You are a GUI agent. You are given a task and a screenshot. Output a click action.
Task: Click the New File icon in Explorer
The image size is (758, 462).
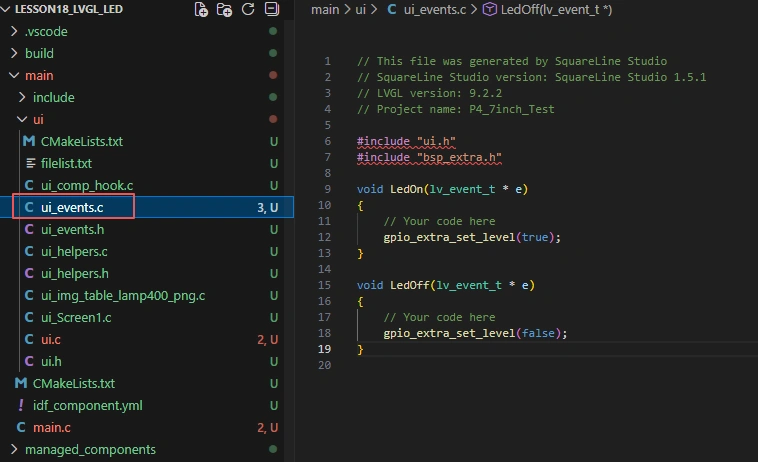tap(202, 10)
